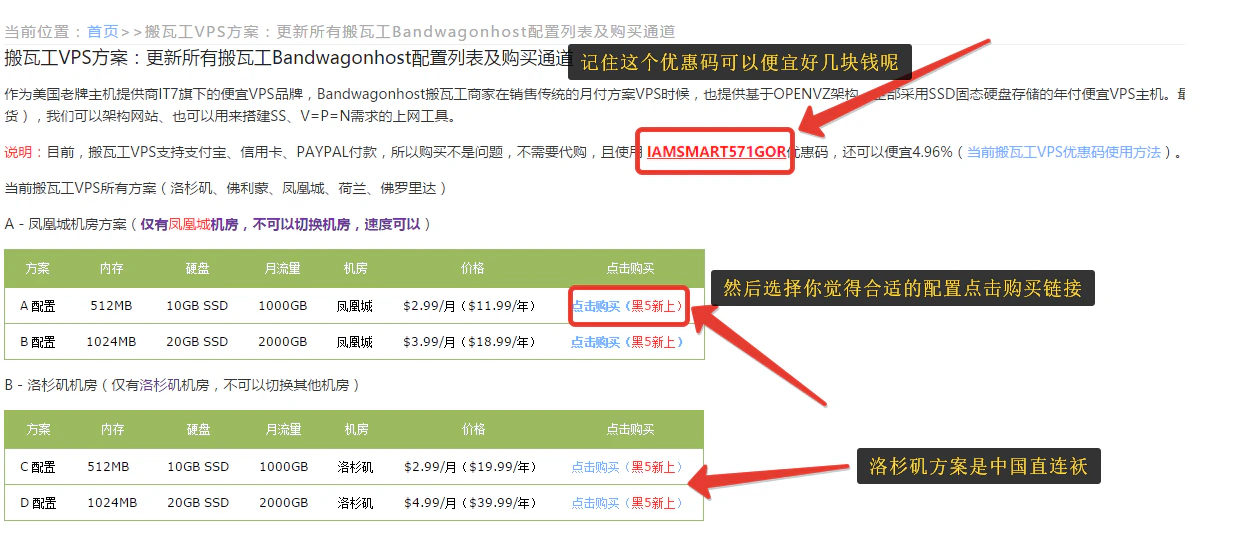1244x537 pixels.
Task: Click the red 说明 label
Action: tap(19, 152)
